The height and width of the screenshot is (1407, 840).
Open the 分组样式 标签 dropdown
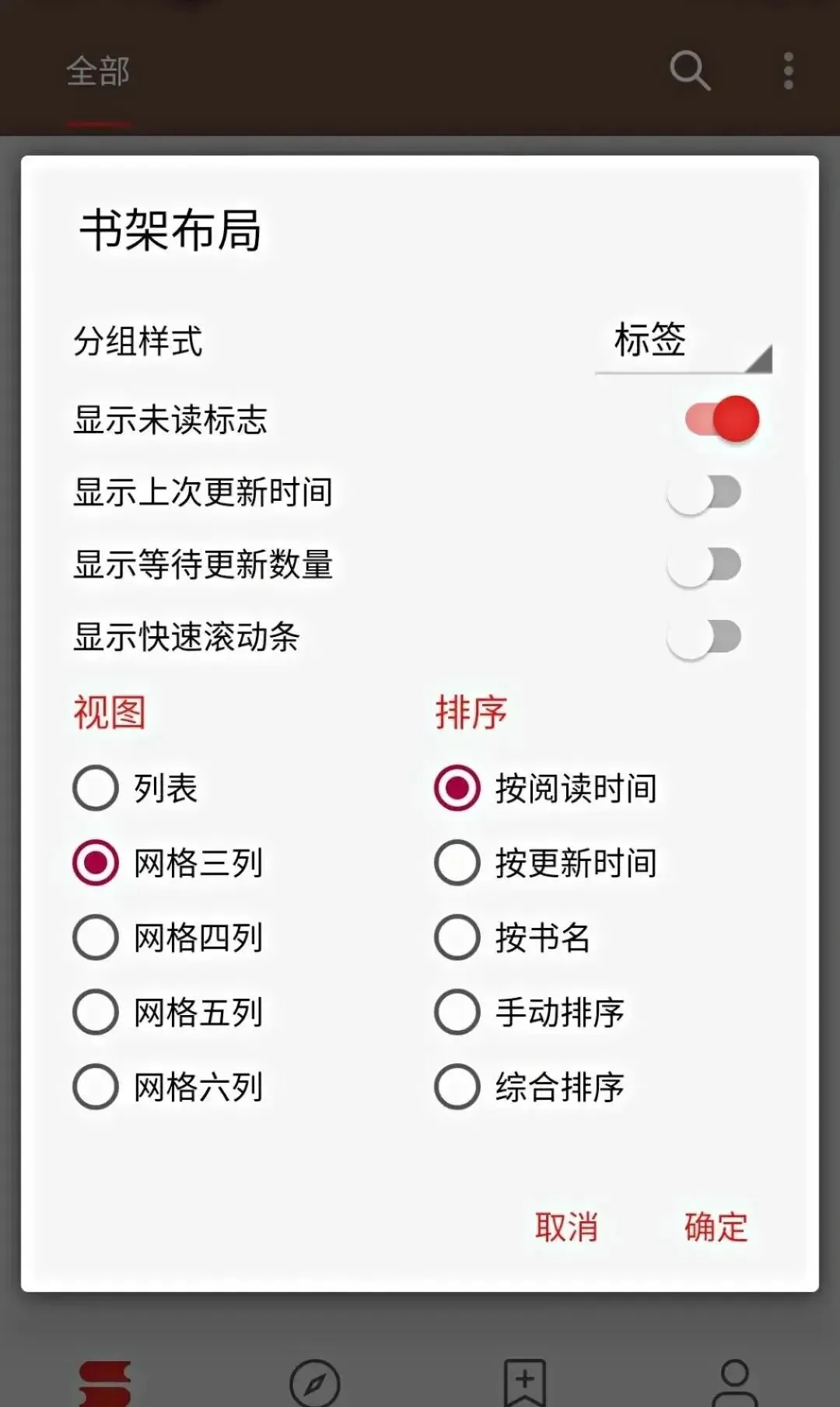click(683, 342)
